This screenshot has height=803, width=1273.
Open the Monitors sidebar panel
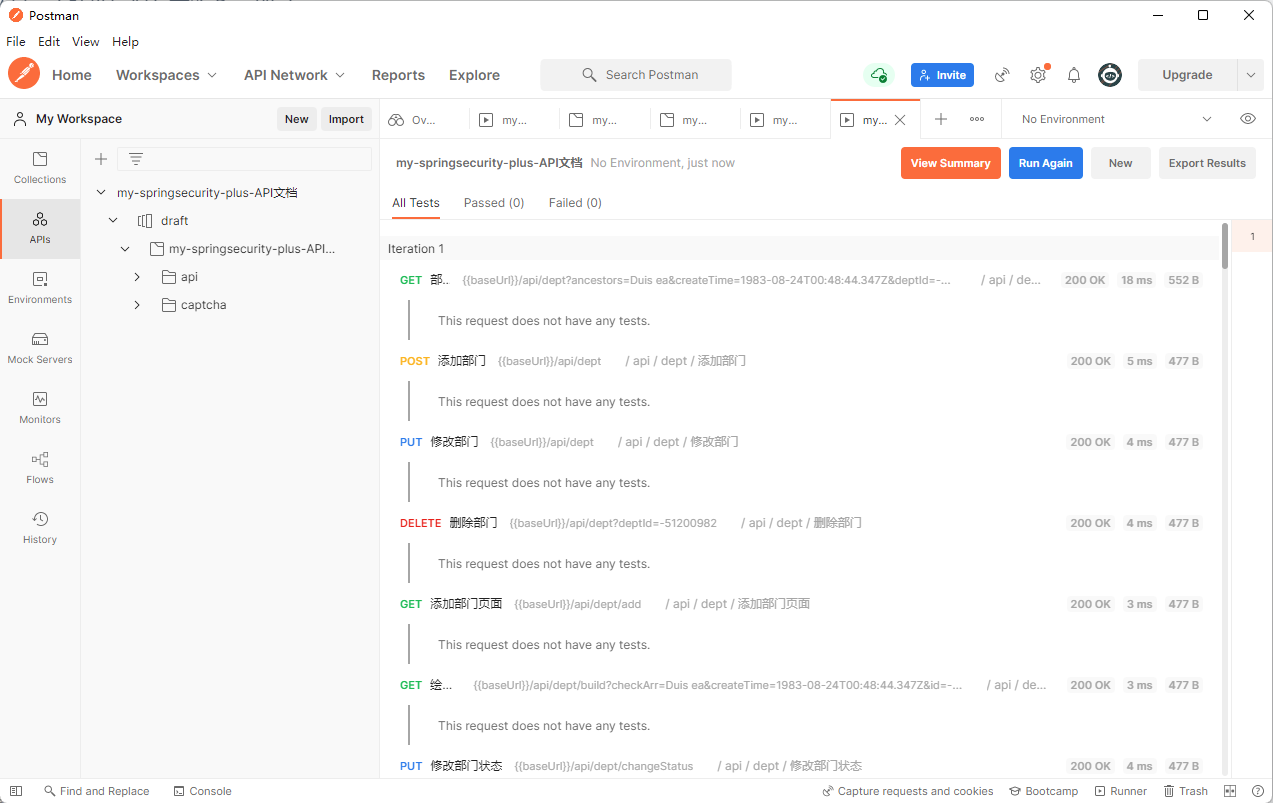click(40, 408)
